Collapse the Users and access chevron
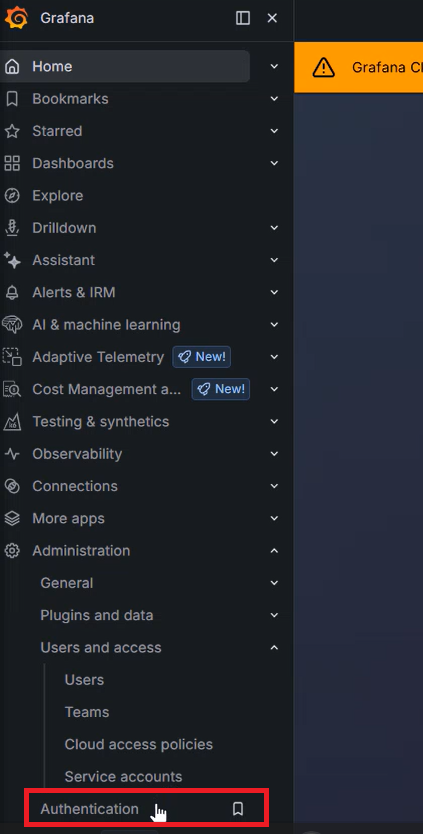 point(275,648)
